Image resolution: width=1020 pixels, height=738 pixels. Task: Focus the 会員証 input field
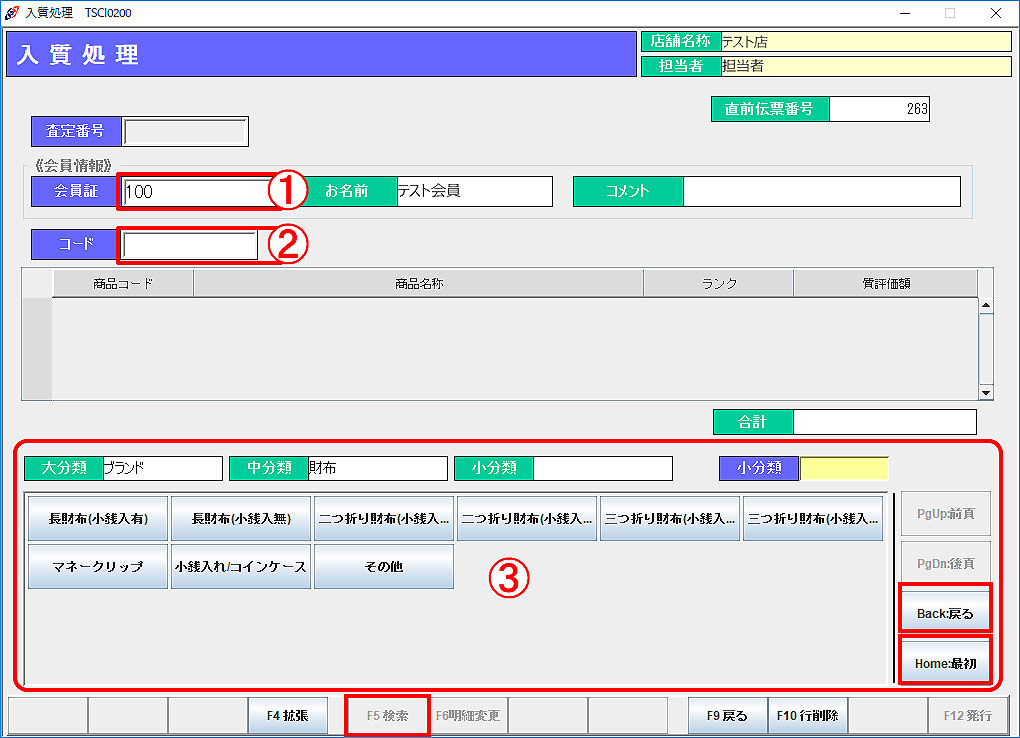pos(194,192)
